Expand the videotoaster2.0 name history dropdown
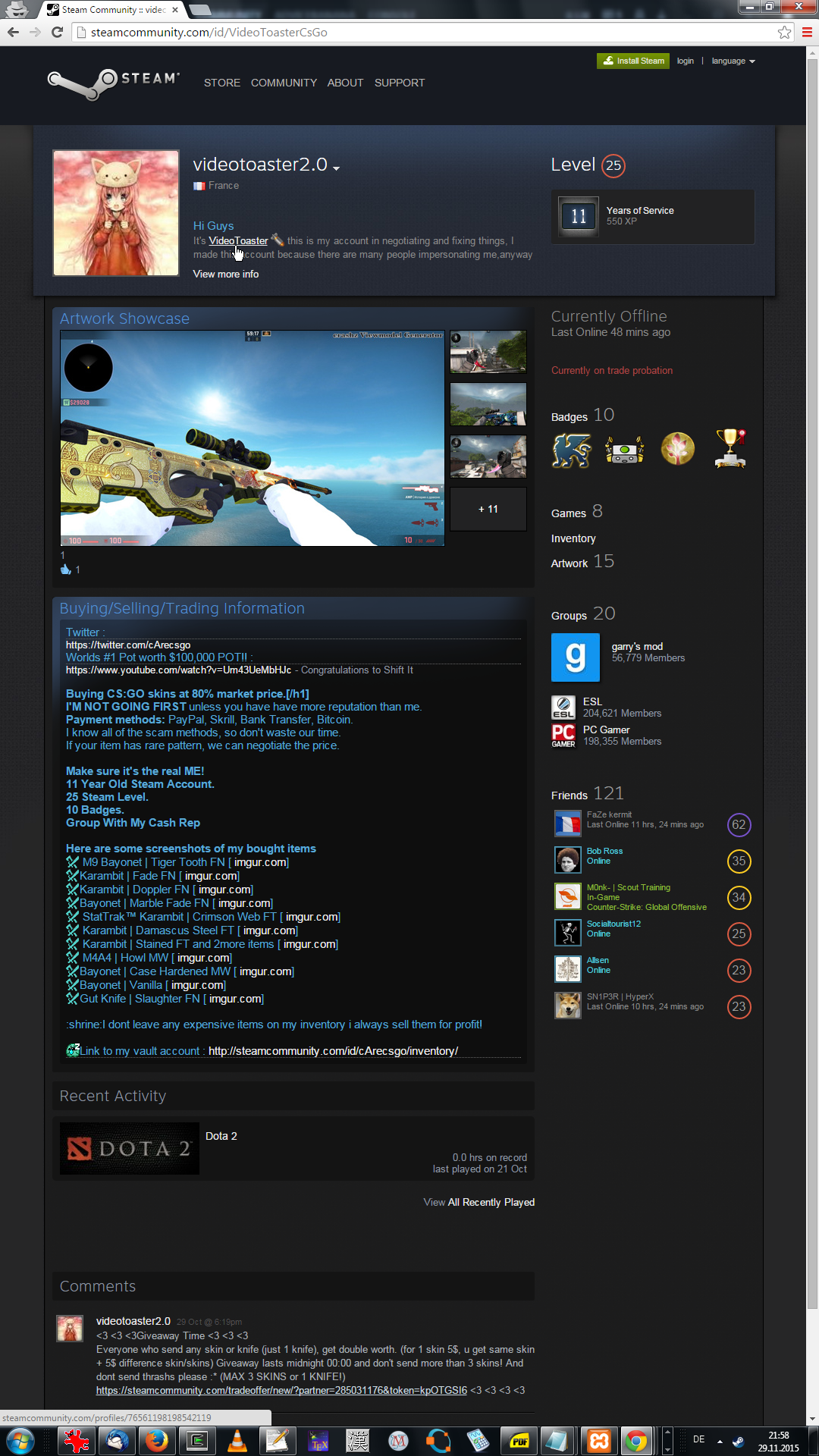Image resolution: width=819 pixels, height=1456 pixels. click(x=336, y=168)
